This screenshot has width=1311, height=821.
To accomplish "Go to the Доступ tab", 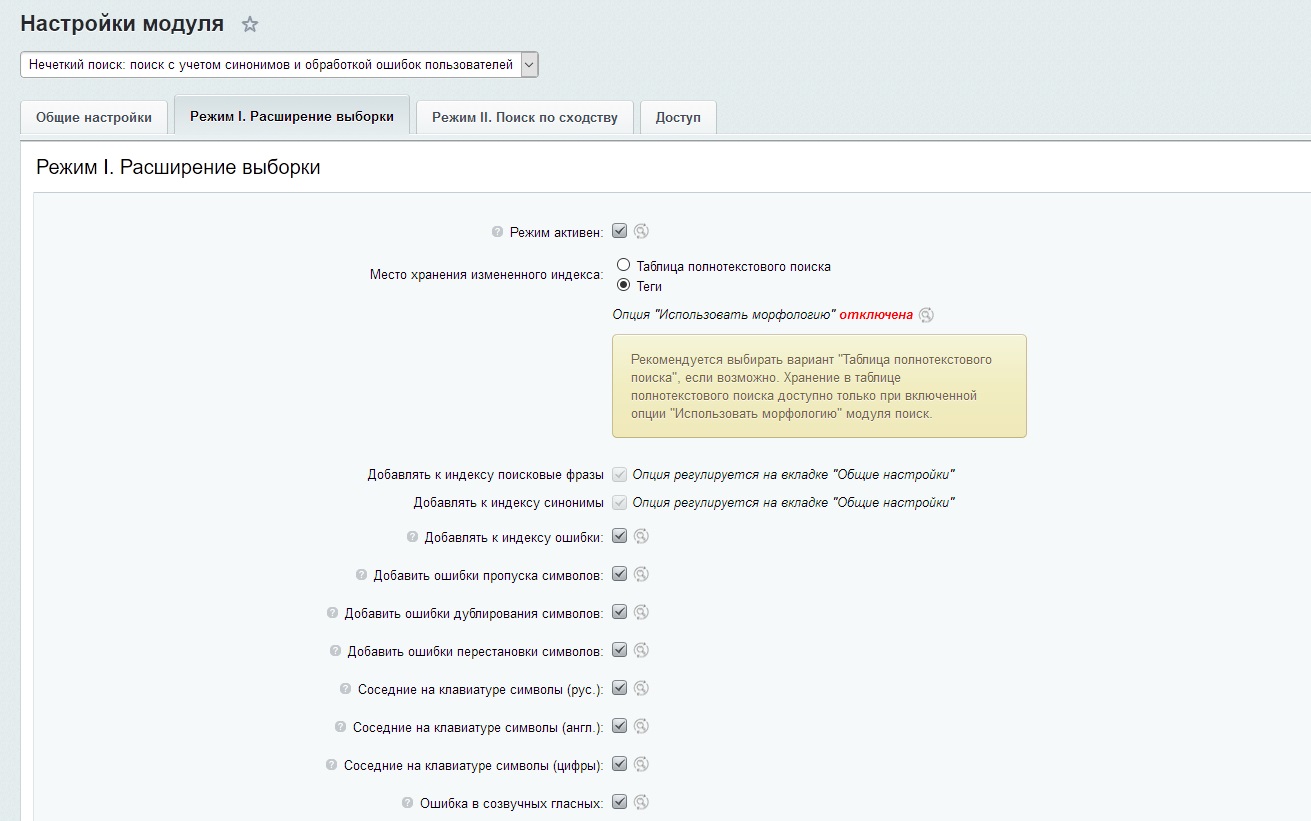I will [x=678, y=117].
